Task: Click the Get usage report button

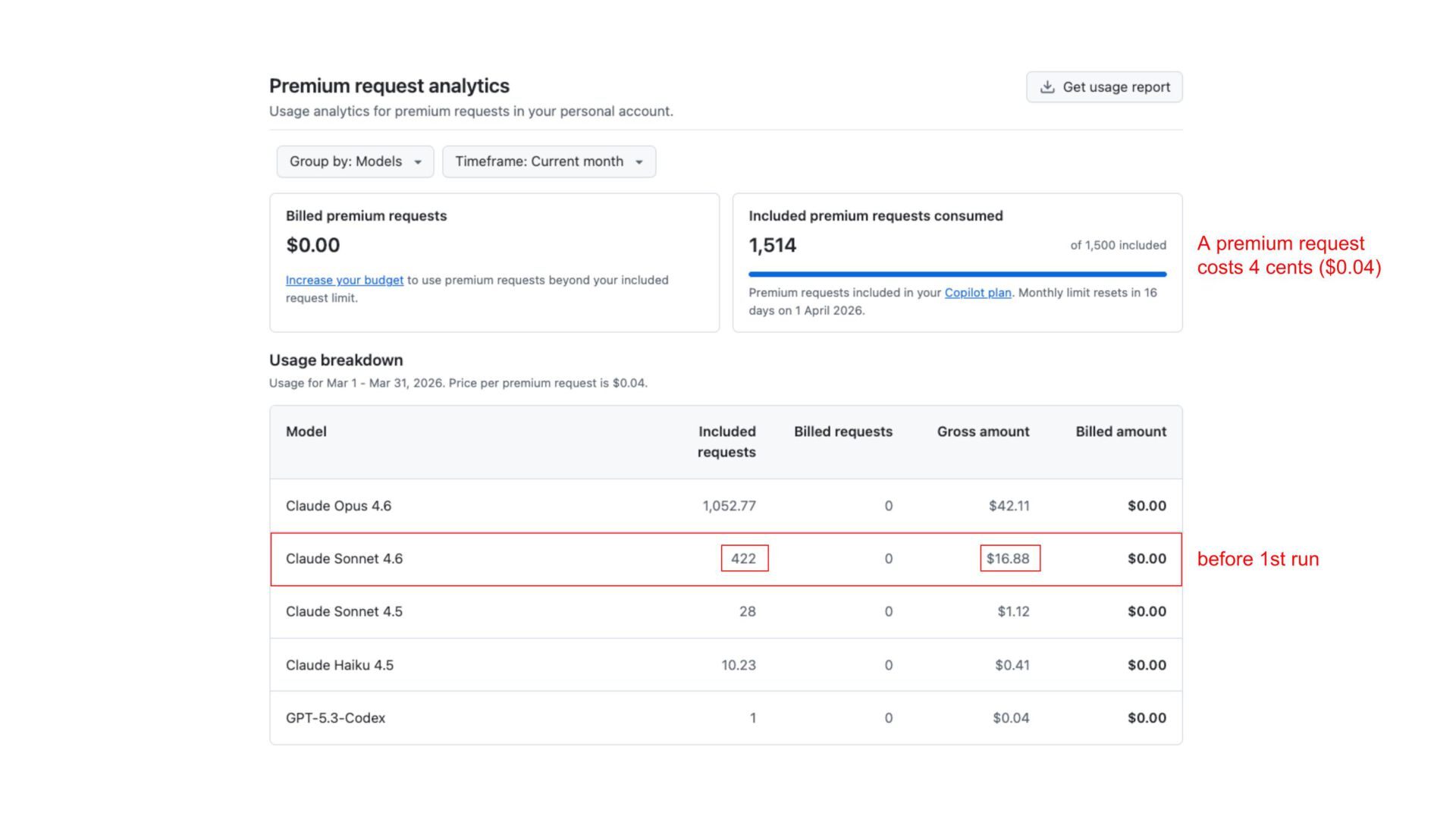Action: [1104, 87]
